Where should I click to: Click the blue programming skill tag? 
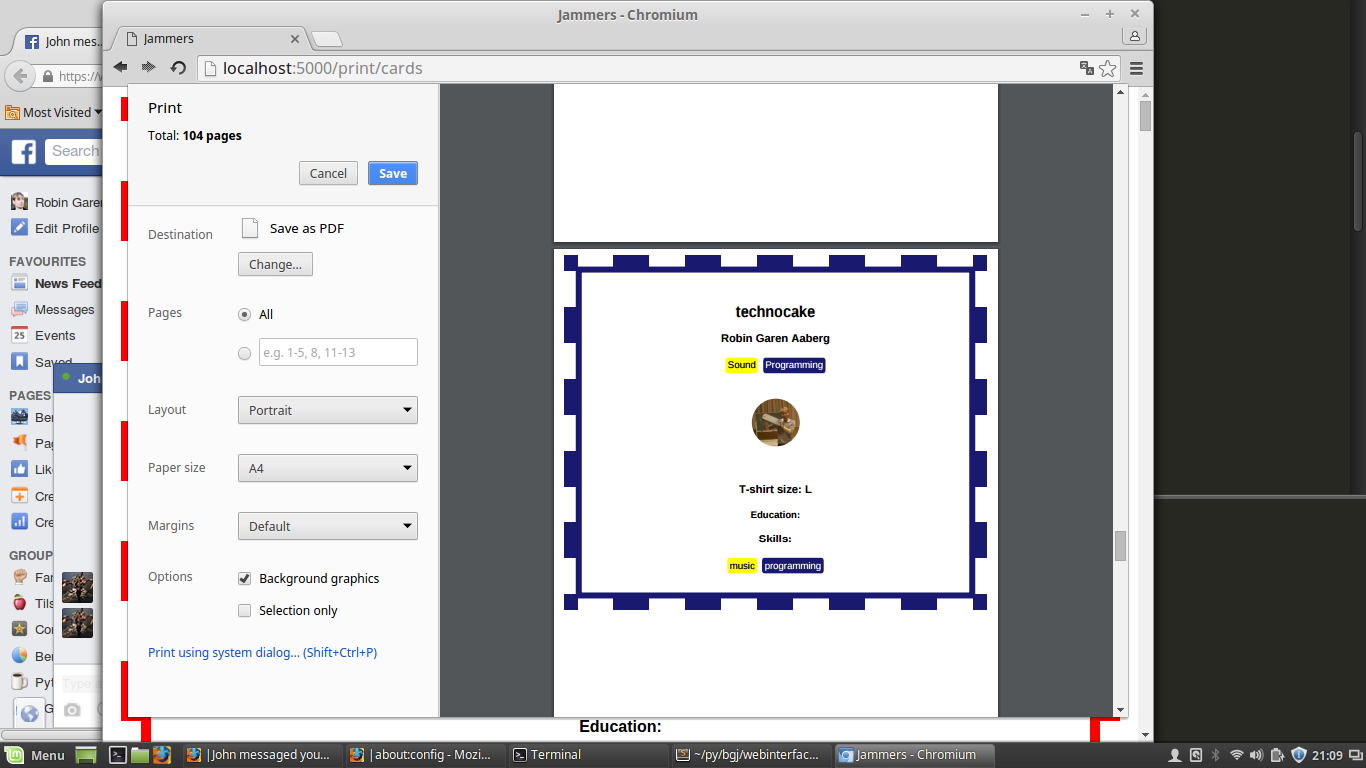792,566
